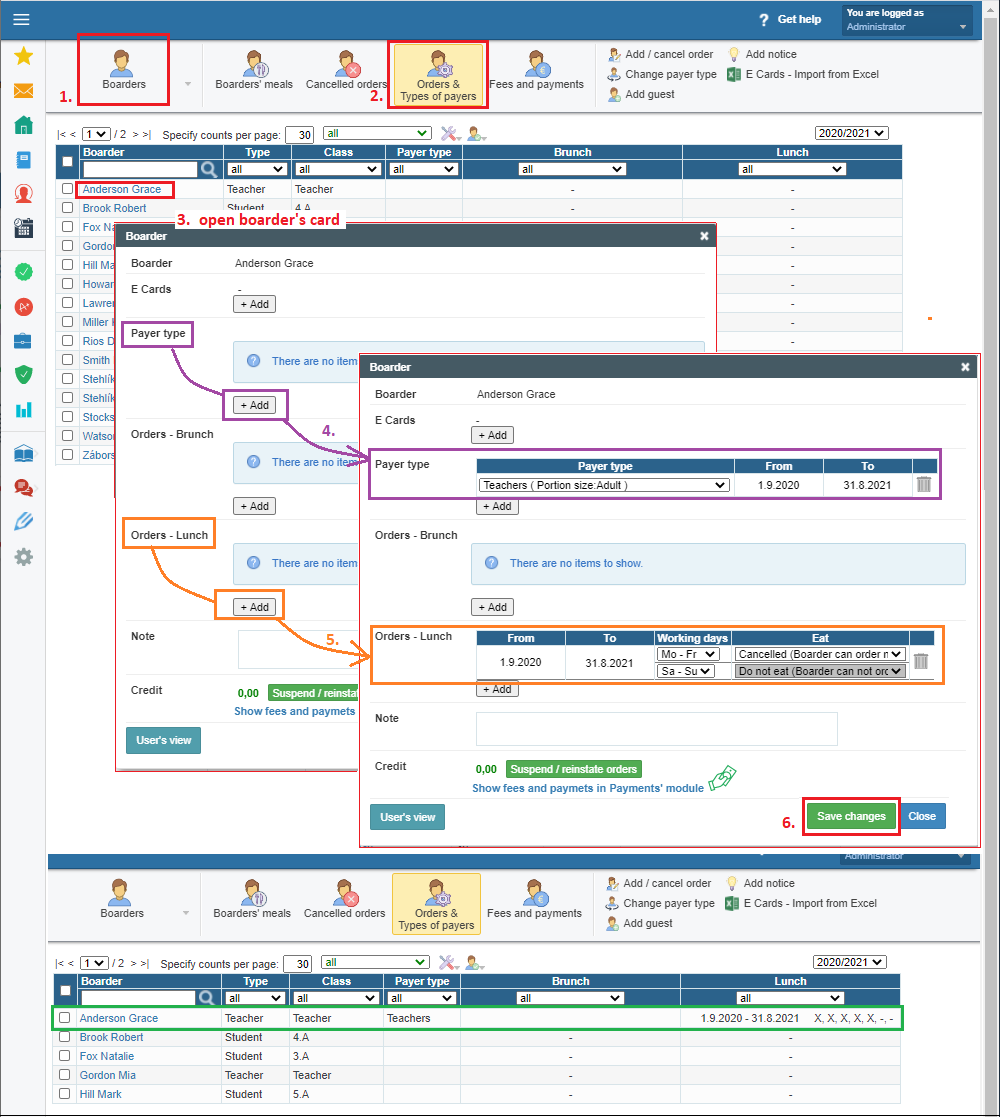This screenshot has height=1117, width=1000.
Task: Click User's view in the front Boarder dialog
Action: (x=407, y=817)
